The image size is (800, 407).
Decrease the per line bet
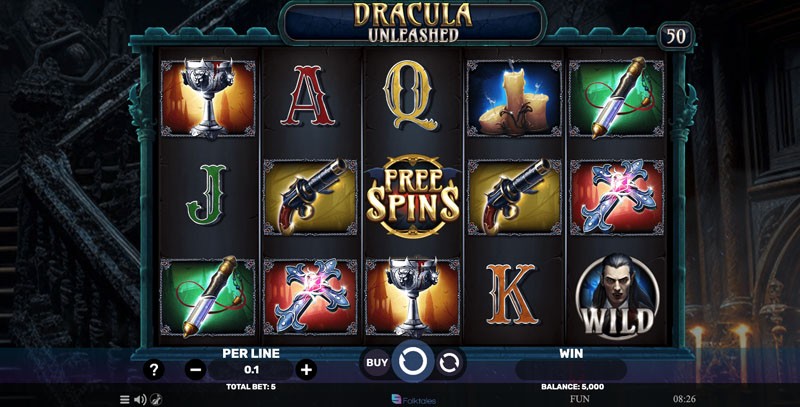(x=195, y=369)
